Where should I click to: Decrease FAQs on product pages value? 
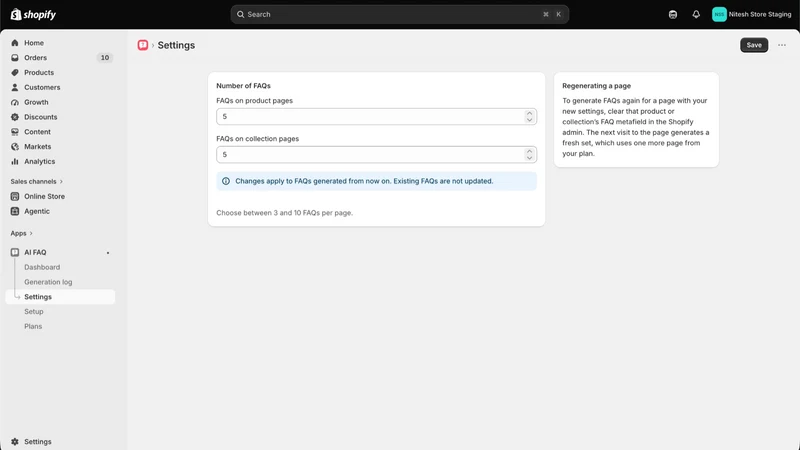(x=529, y=120)
